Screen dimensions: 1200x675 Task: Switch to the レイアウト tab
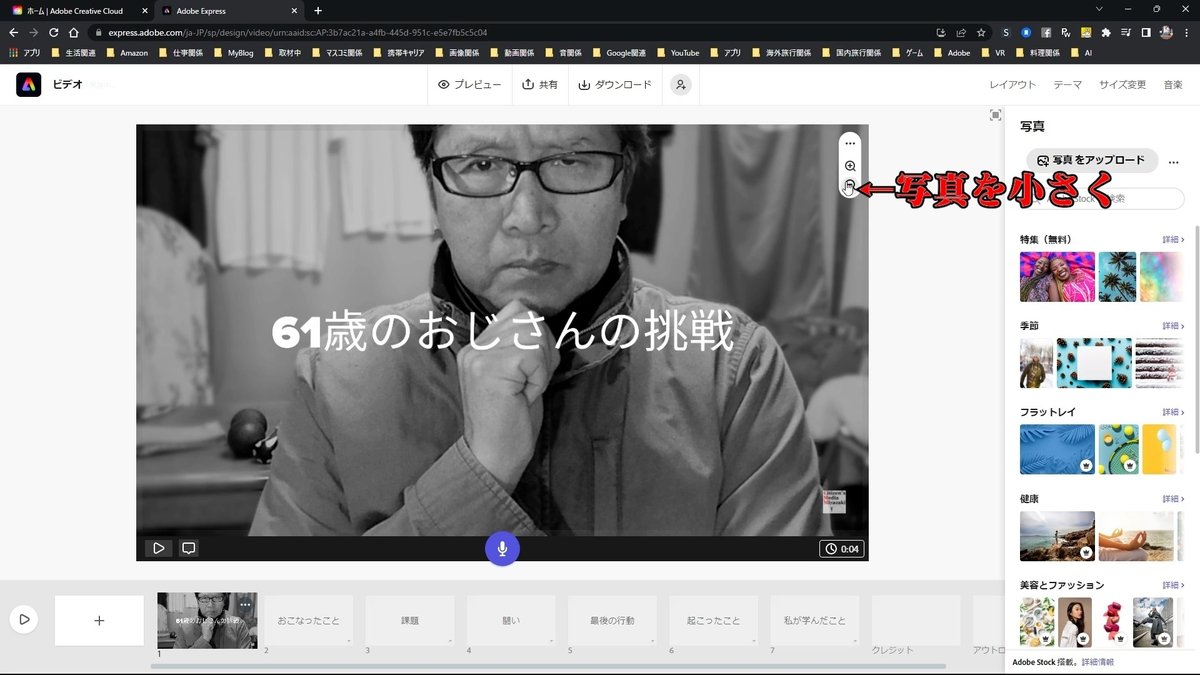click(1013, 85)
